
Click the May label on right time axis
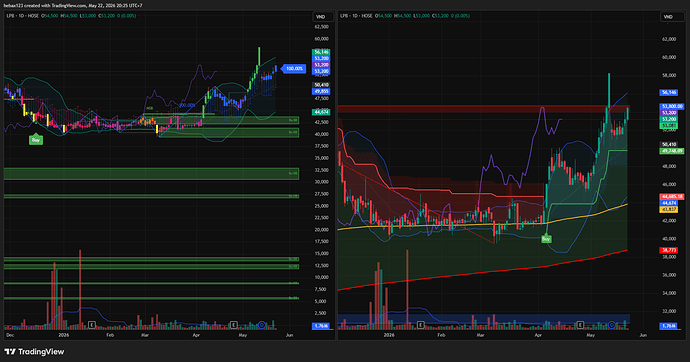point(590,335)
